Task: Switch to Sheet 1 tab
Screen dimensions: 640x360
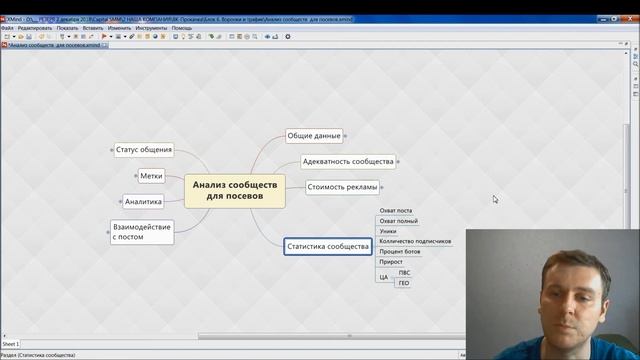Action: (11, 344)
